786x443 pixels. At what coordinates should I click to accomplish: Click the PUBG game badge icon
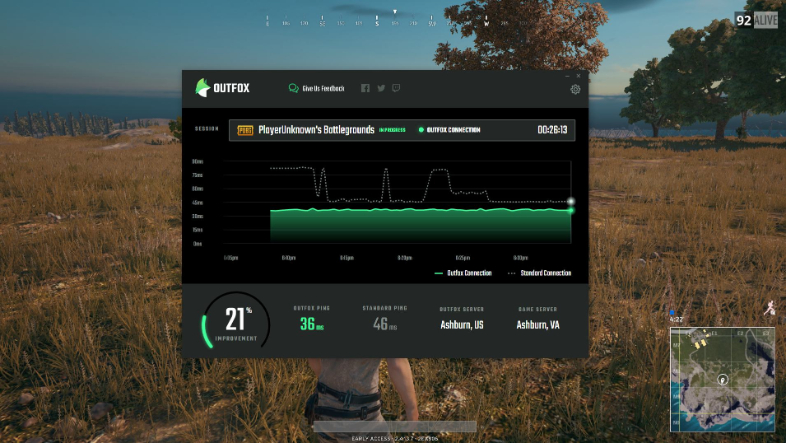[244, 130]
